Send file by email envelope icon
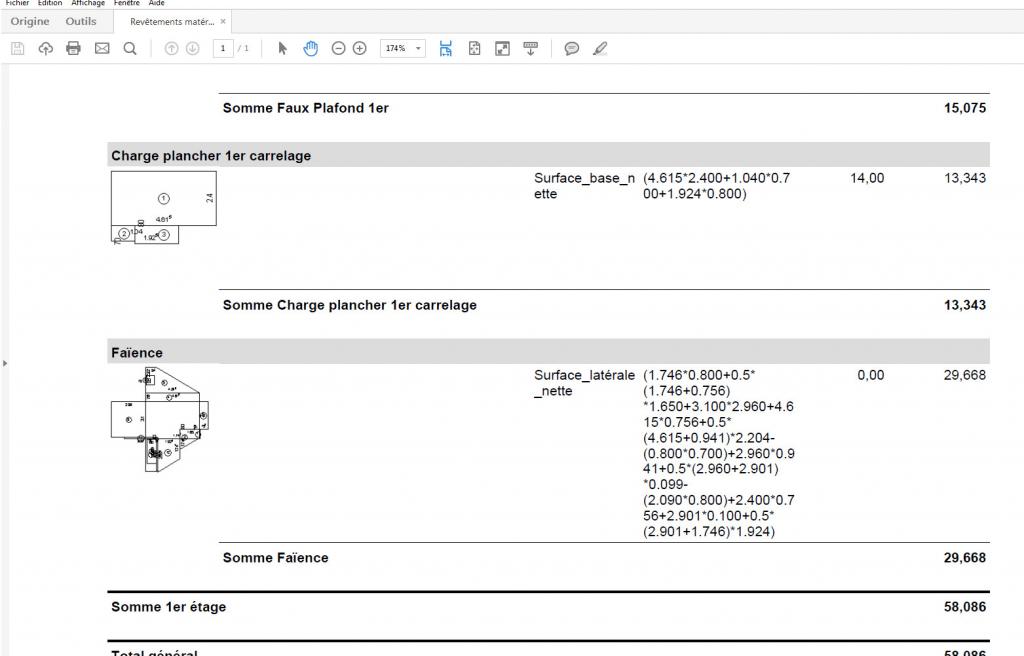 click(102, 48)
